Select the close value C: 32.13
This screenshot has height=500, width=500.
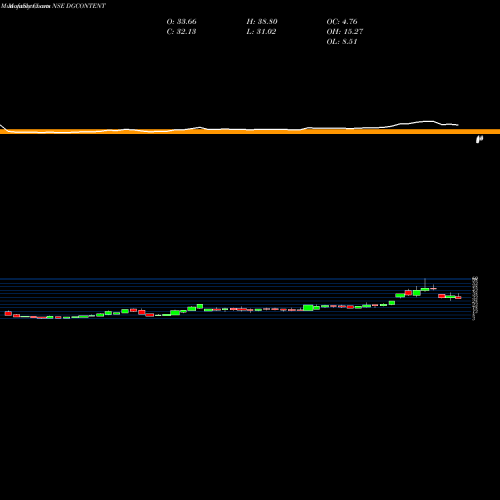[181, 32]
